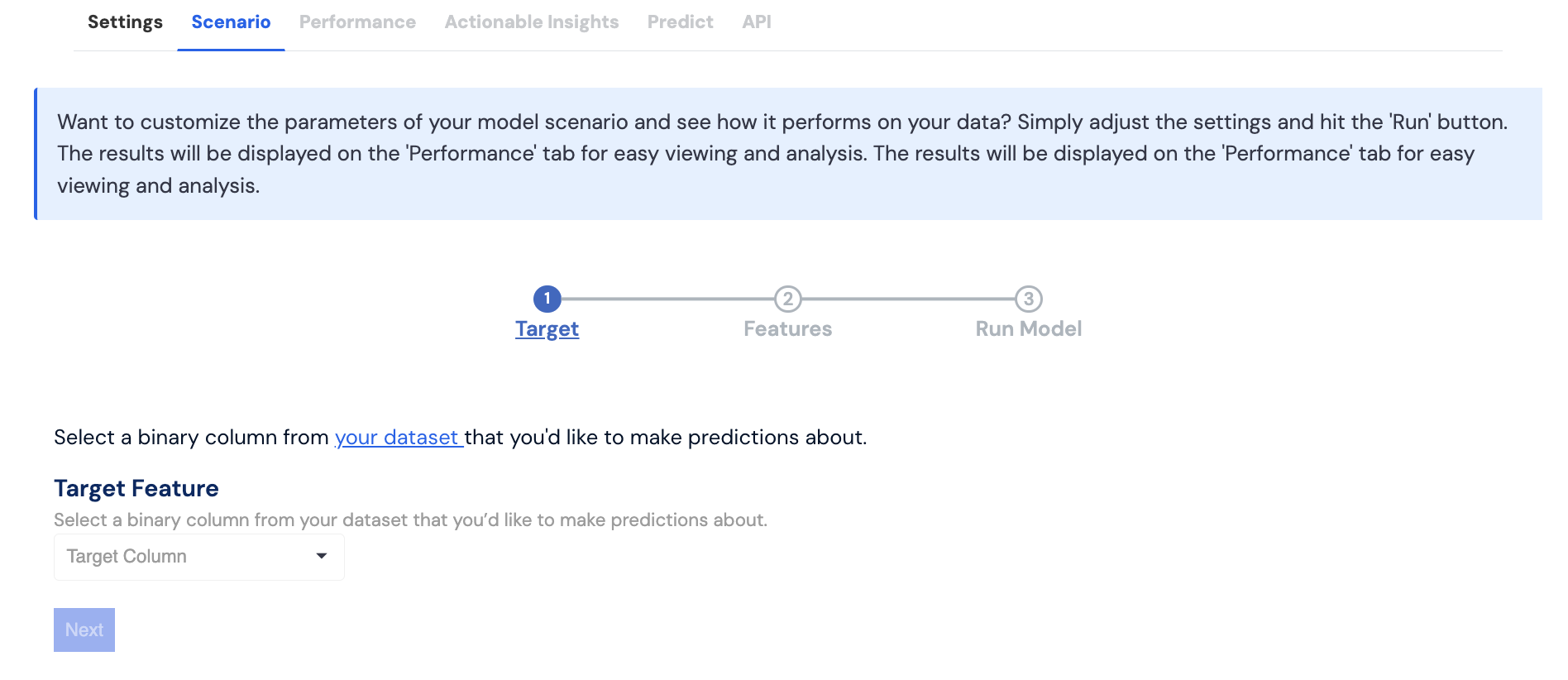This screenshot has width=1568, height=680.
Task: Click the progress line between steps 2 and 3
Action: click(908, 299)
